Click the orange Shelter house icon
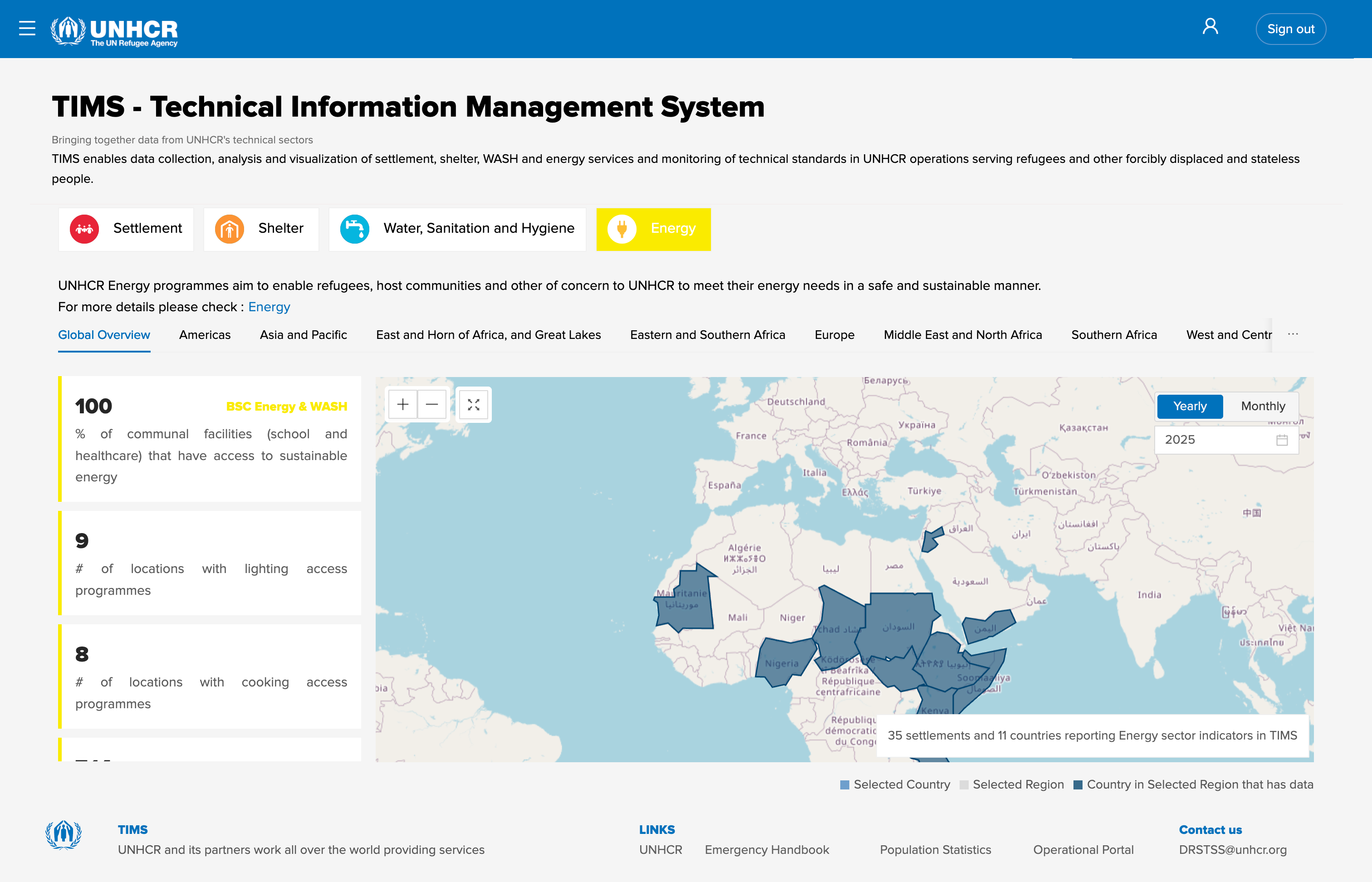The width and height of the screenshot is (1372, 882). click(x=230, y=229)
